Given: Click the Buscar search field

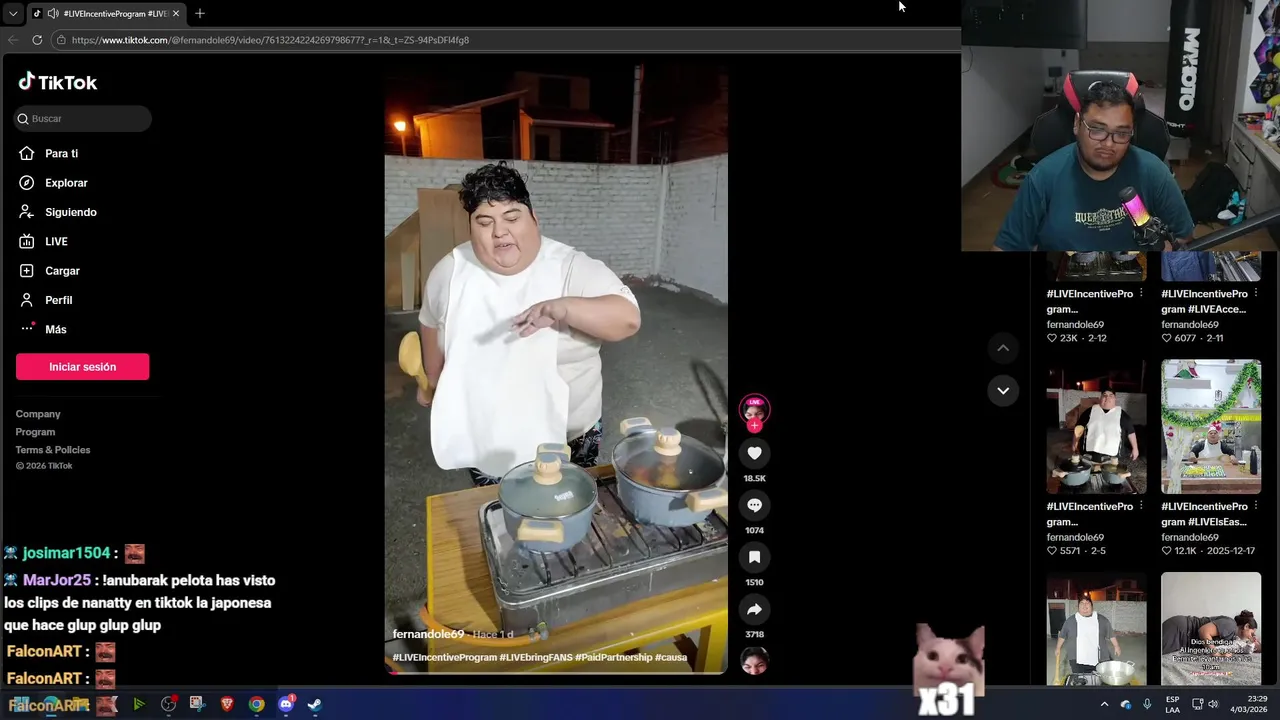Looking at the screenshot, I should (83, 118).
